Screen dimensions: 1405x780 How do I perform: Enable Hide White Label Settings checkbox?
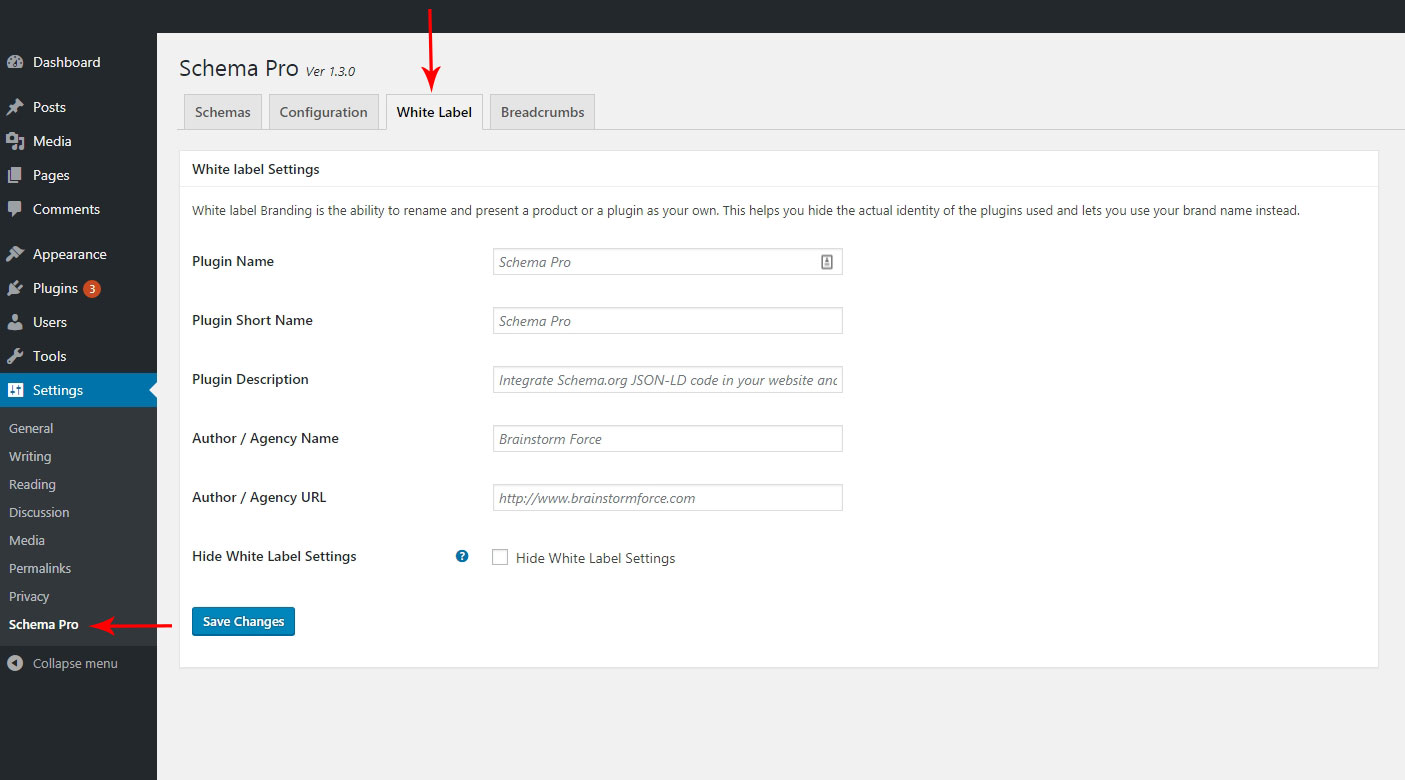(x=500, y=558)
